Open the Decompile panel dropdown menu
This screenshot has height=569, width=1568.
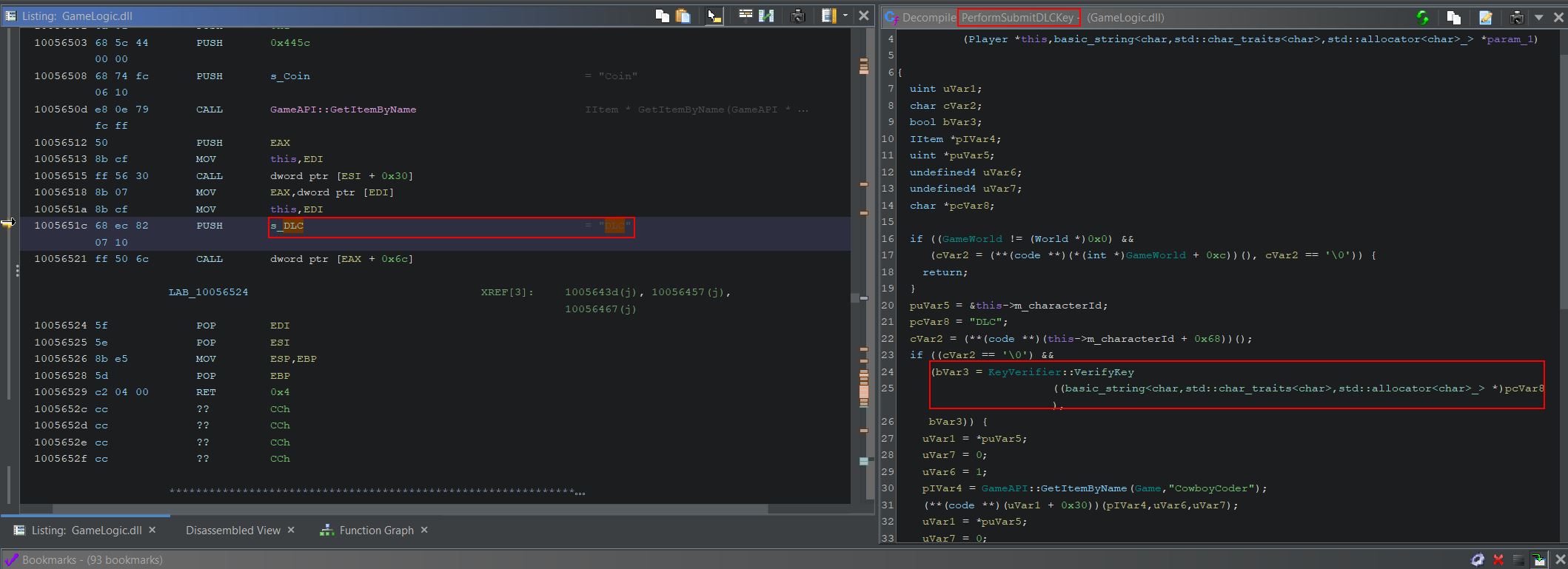(1538, 18)
